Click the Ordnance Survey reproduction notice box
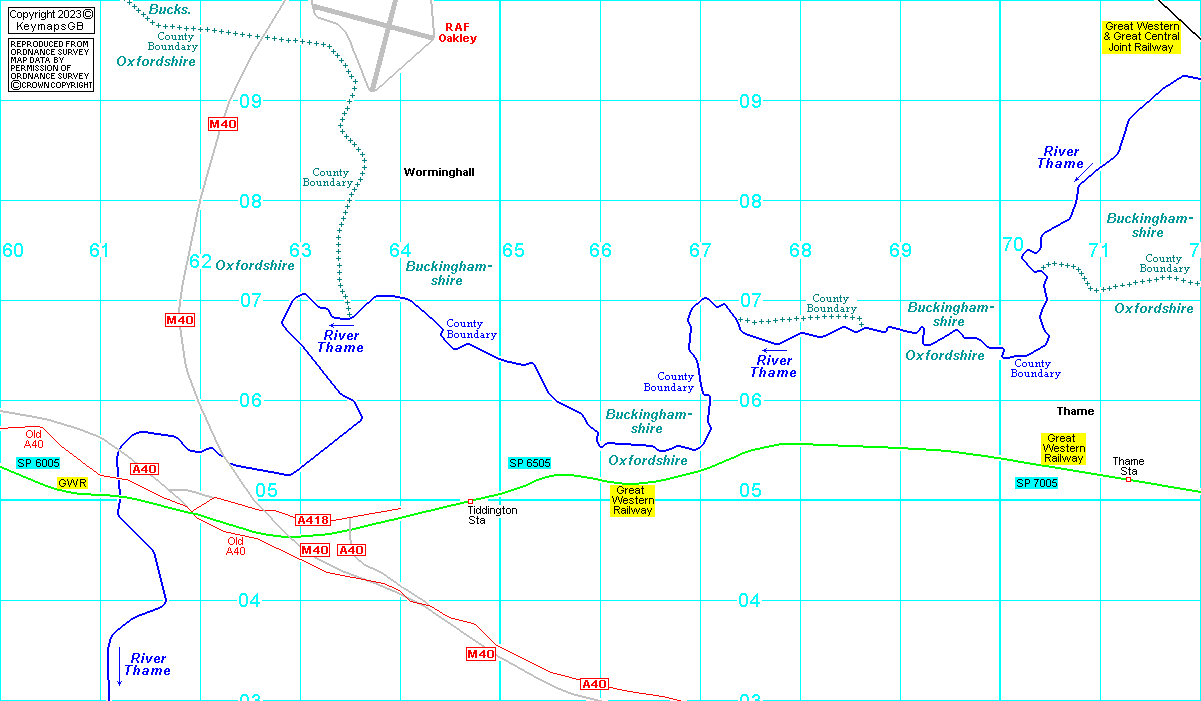Viewport: 1201px width, 701px height. point(51,65)
